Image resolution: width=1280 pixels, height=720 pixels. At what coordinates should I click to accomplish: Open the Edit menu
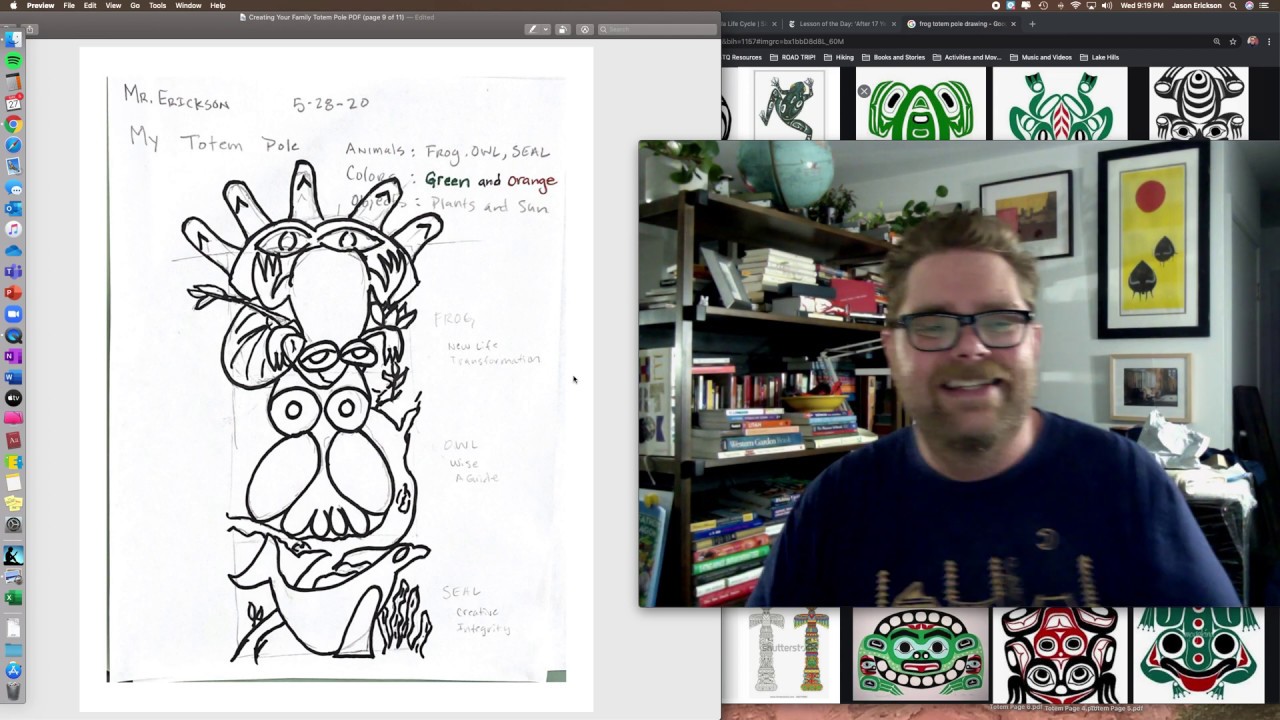tap(90, 5)
